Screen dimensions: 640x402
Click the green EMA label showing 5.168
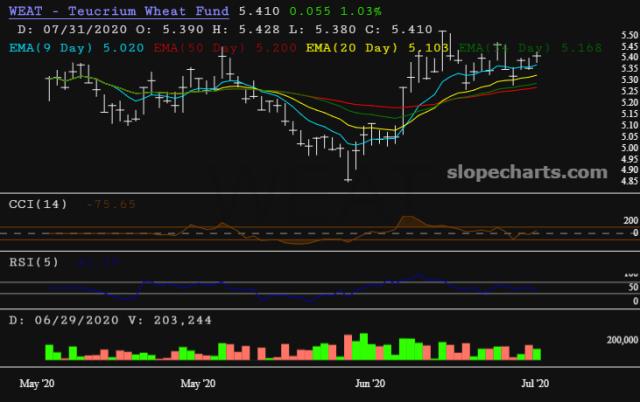pyautogui.click(x=512, y=47)
